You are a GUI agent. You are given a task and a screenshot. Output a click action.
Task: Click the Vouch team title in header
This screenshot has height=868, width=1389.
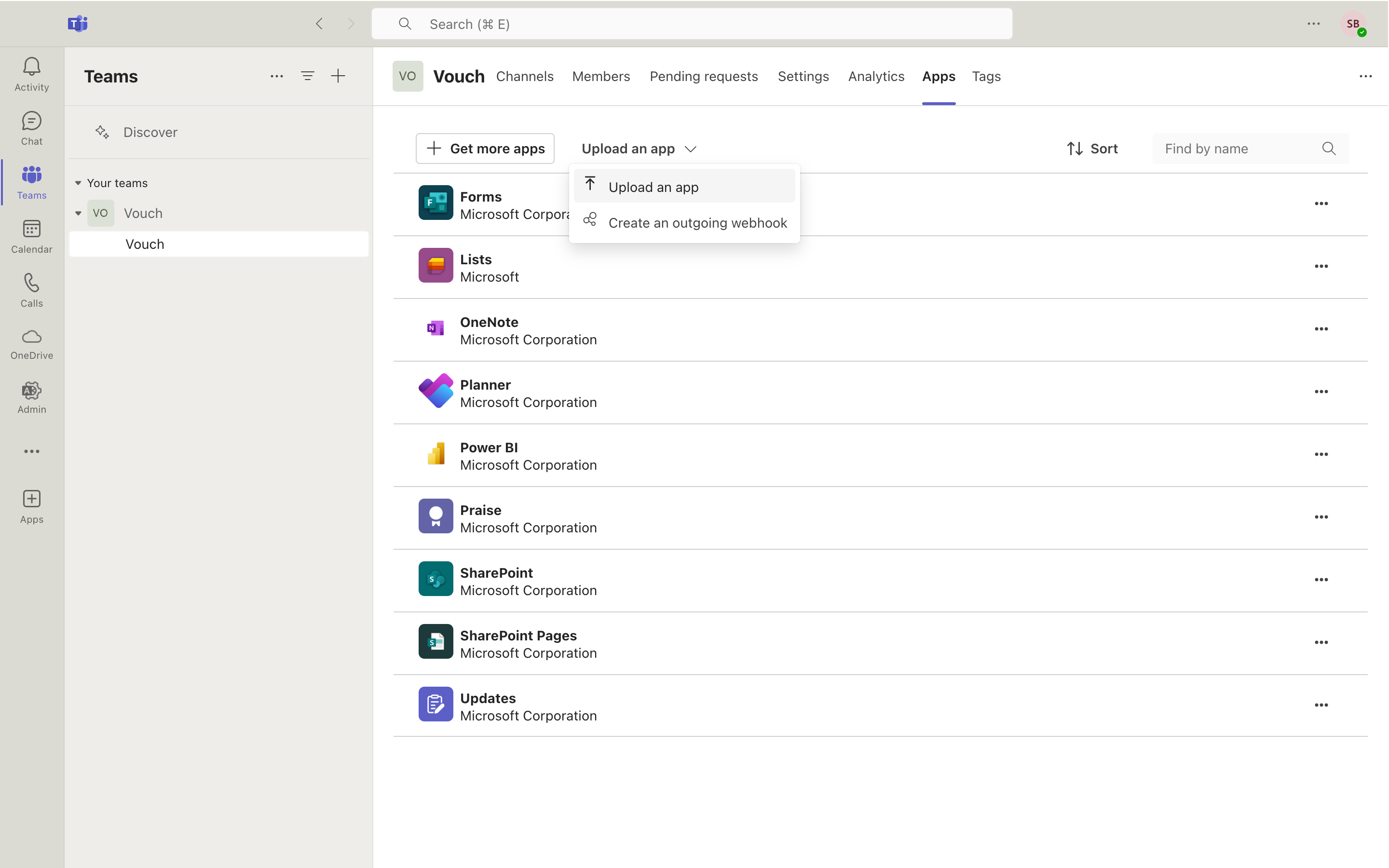click(x=459, y=76)
